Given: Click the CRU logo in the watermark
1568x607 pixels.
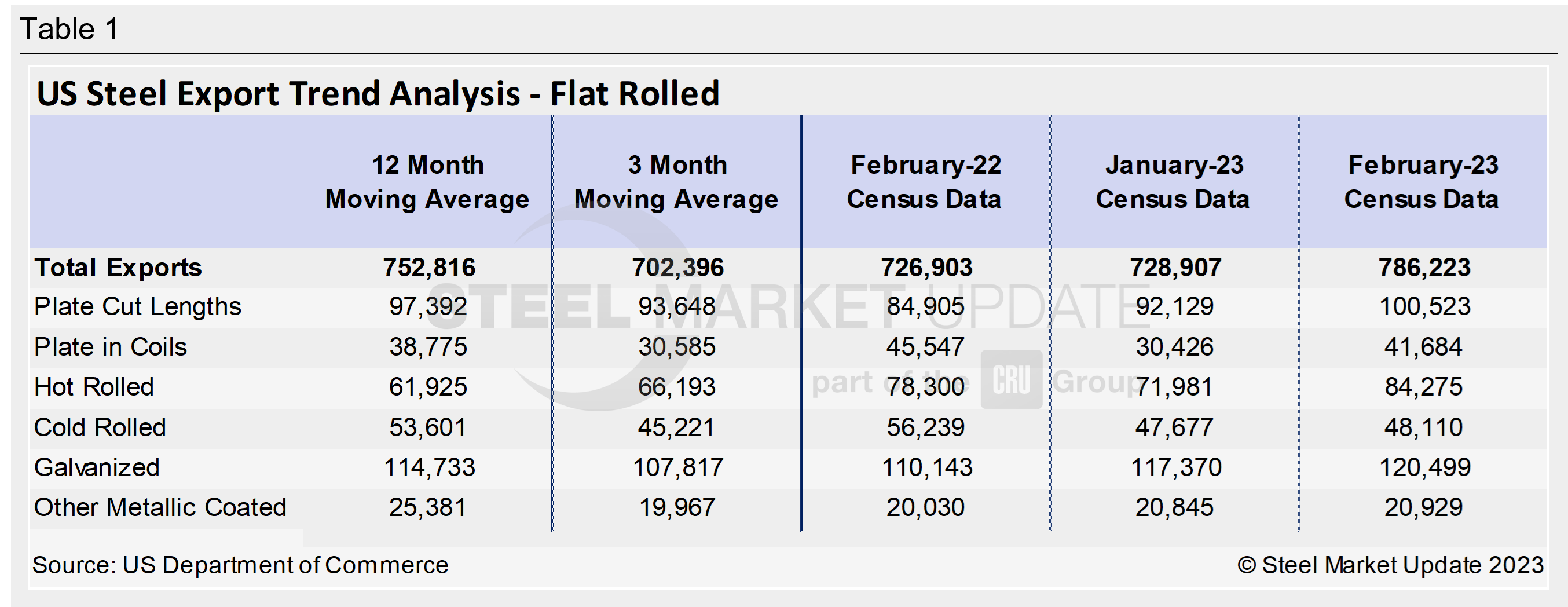Looking at the screenshot, I should click(1011, 379).
